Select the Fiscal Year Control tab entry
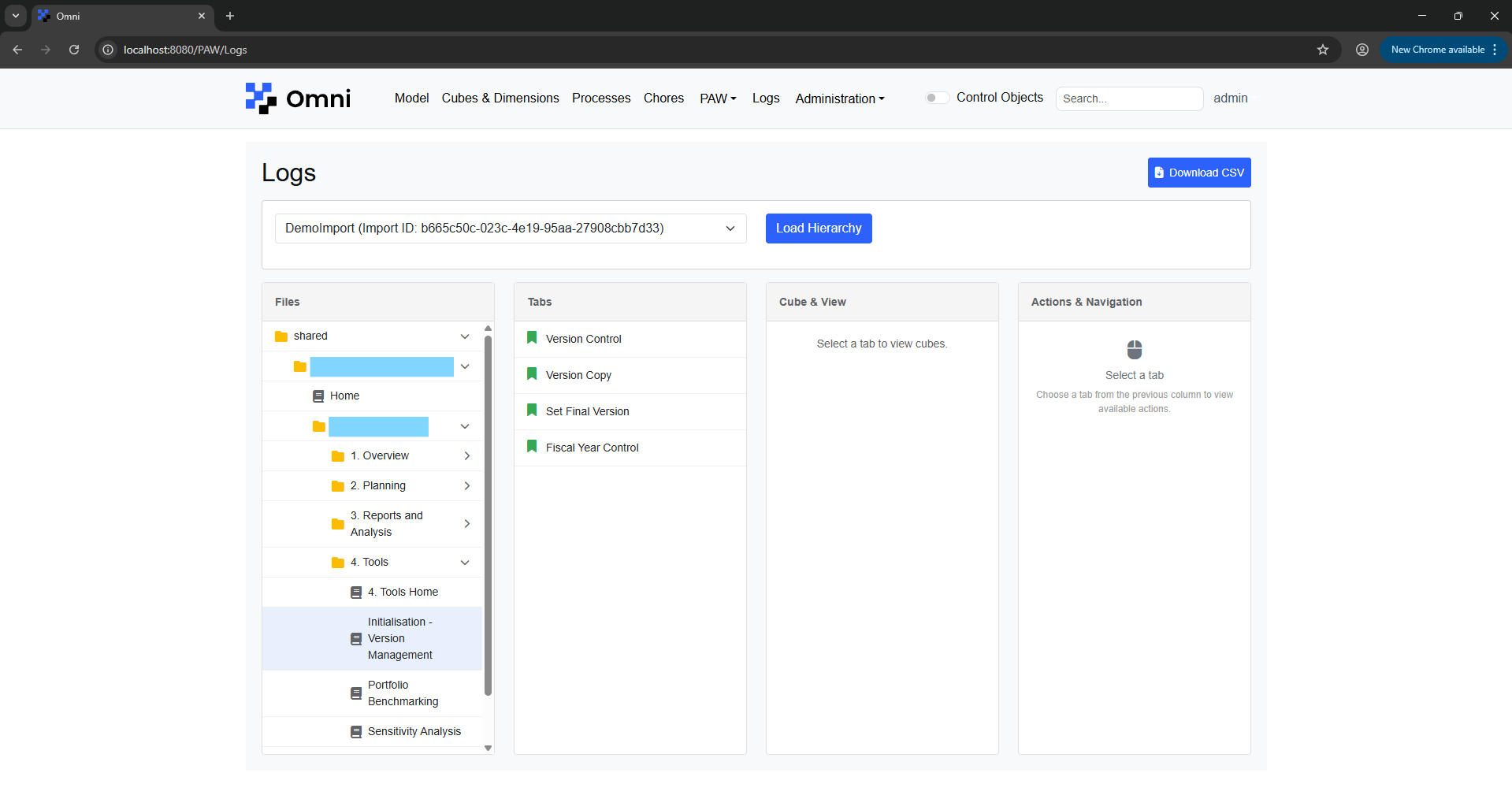 coord(630,448)
